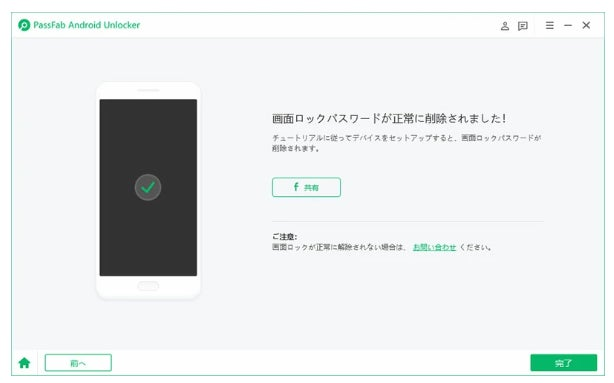Image resolution: width=614 pixels, height=383 pixels.
Task: Open the hamburger menu icon
Action: tap(550, 25)
